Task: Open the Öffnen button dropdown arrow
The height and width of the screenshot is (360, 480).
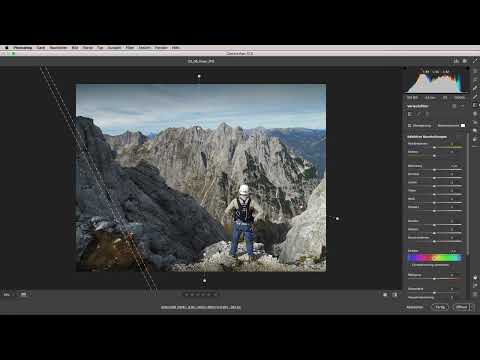Action: click(471, 307)
